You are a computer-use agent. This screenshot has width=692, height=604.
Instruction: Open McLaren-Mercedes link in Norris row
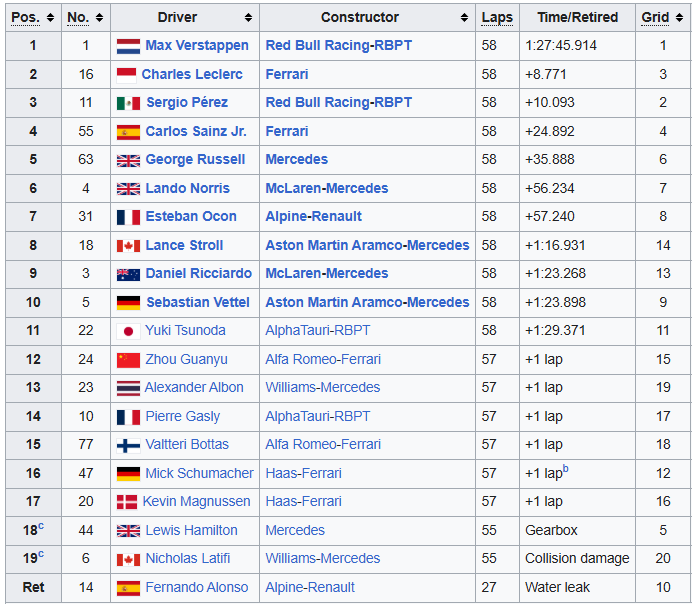327,188
